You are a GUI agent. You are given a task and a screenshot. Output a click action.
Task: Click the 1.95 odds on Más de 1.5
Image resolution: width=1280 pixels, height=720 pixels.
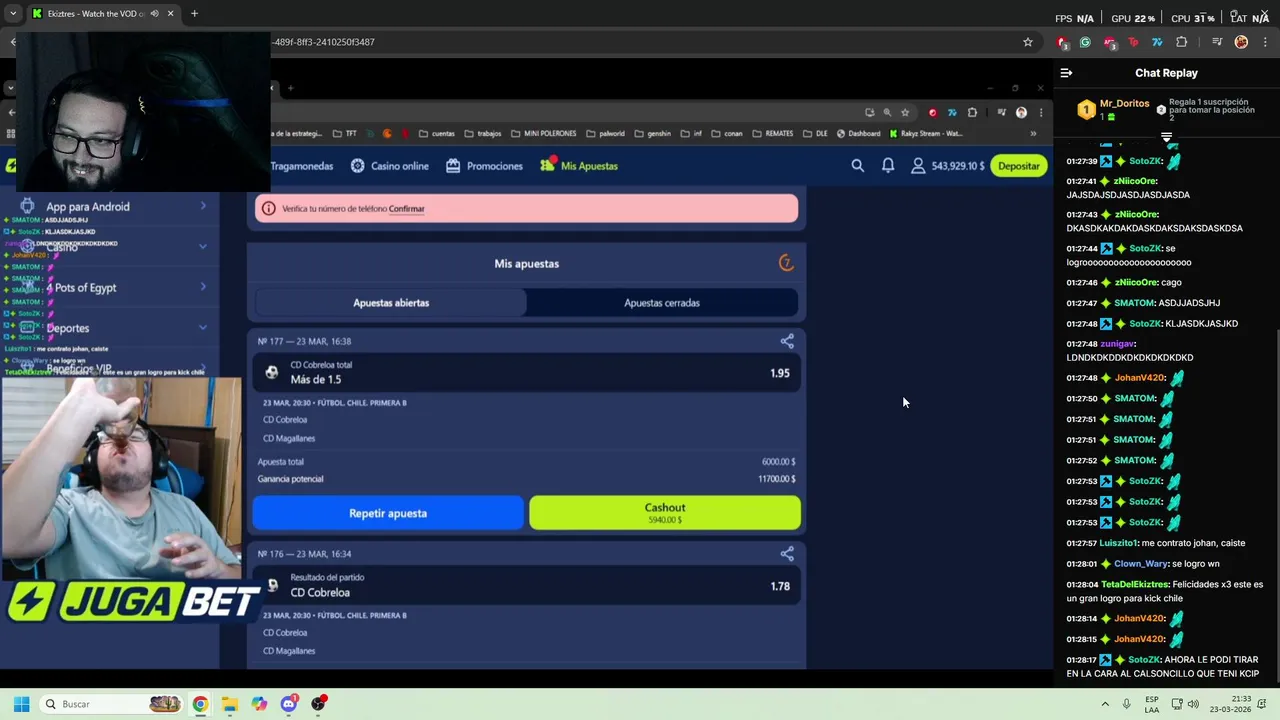coord(780,373)
